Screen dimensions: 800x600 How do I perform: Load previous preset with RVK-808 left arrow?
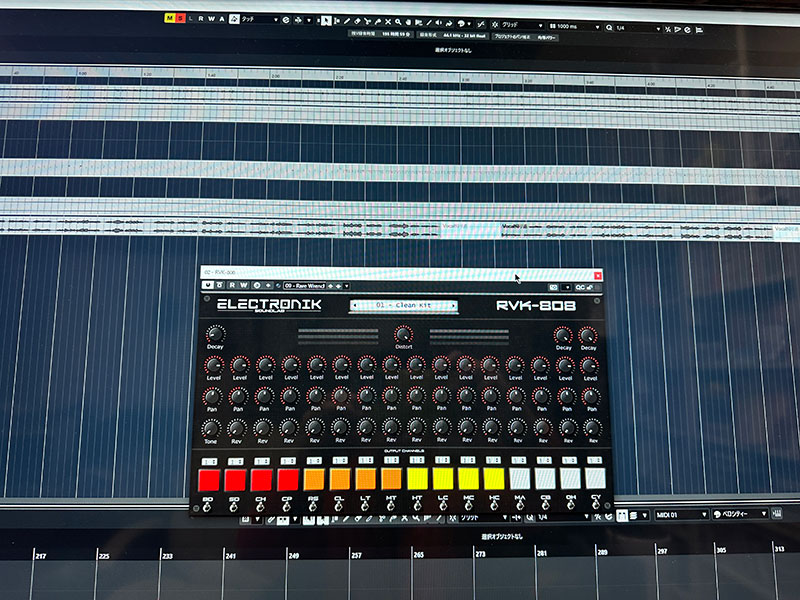(355, 305)
